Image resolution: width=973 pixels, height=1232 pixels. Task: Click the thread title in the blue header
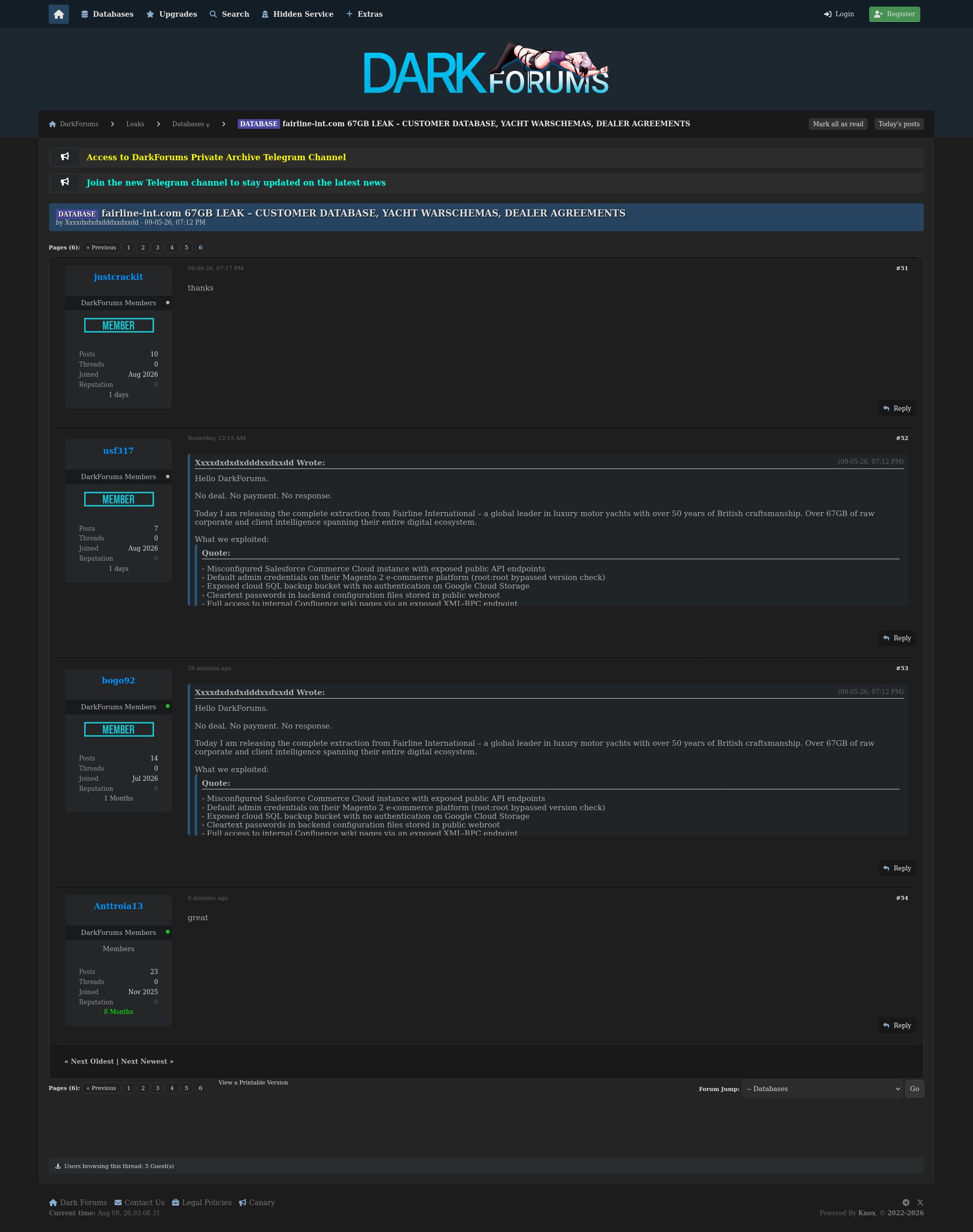363,213
